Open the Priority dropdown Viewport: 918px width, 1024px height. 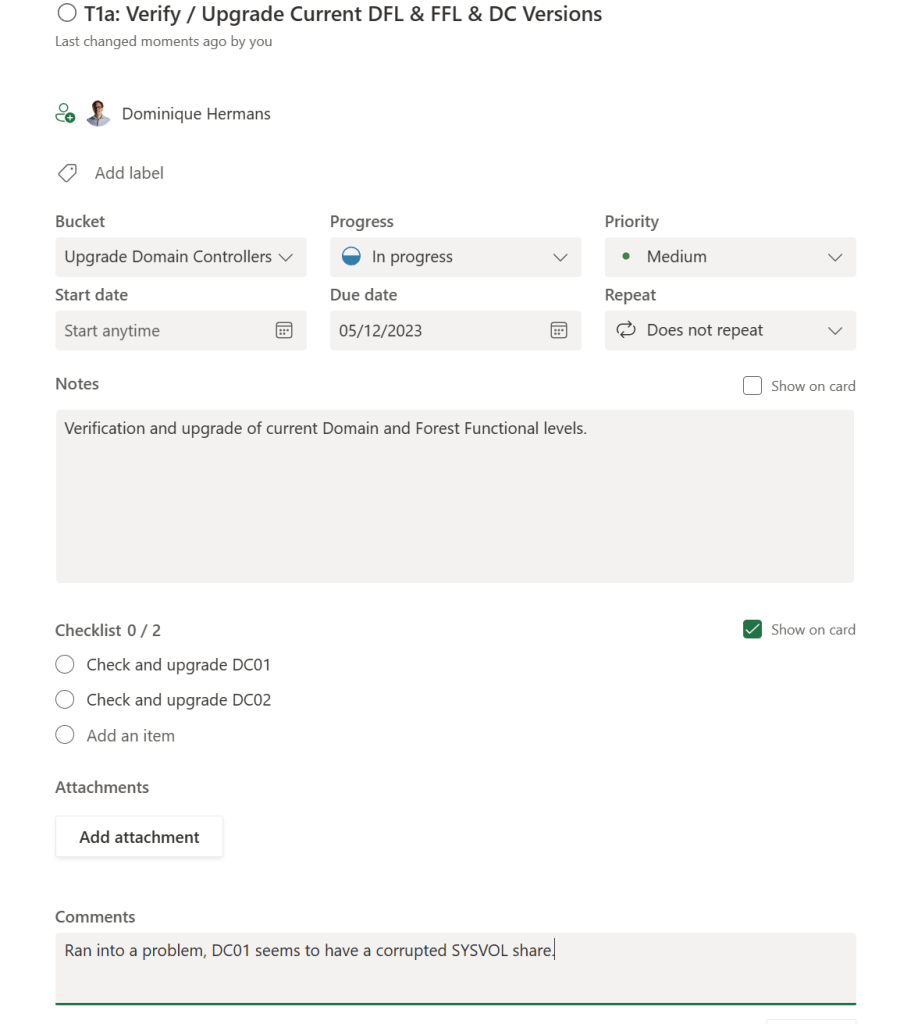835,257
